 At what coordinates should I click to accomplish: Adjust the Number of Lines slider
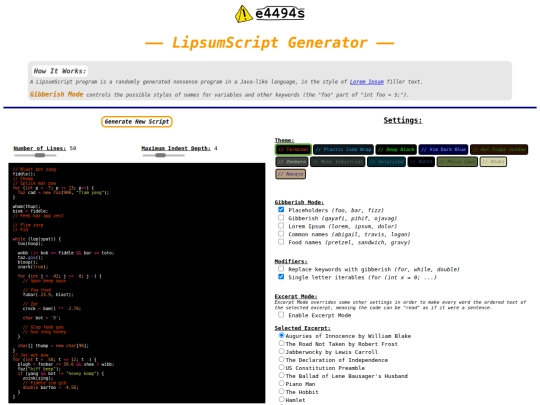point(35,155)
